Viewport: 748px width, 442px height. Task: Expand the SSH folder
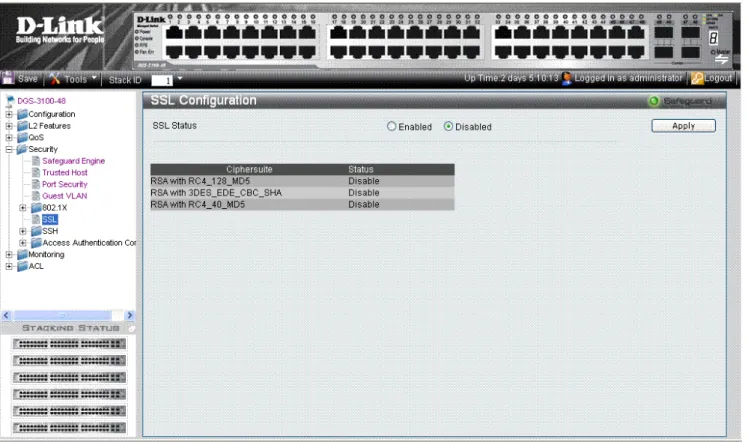click(x=22, y=231)
